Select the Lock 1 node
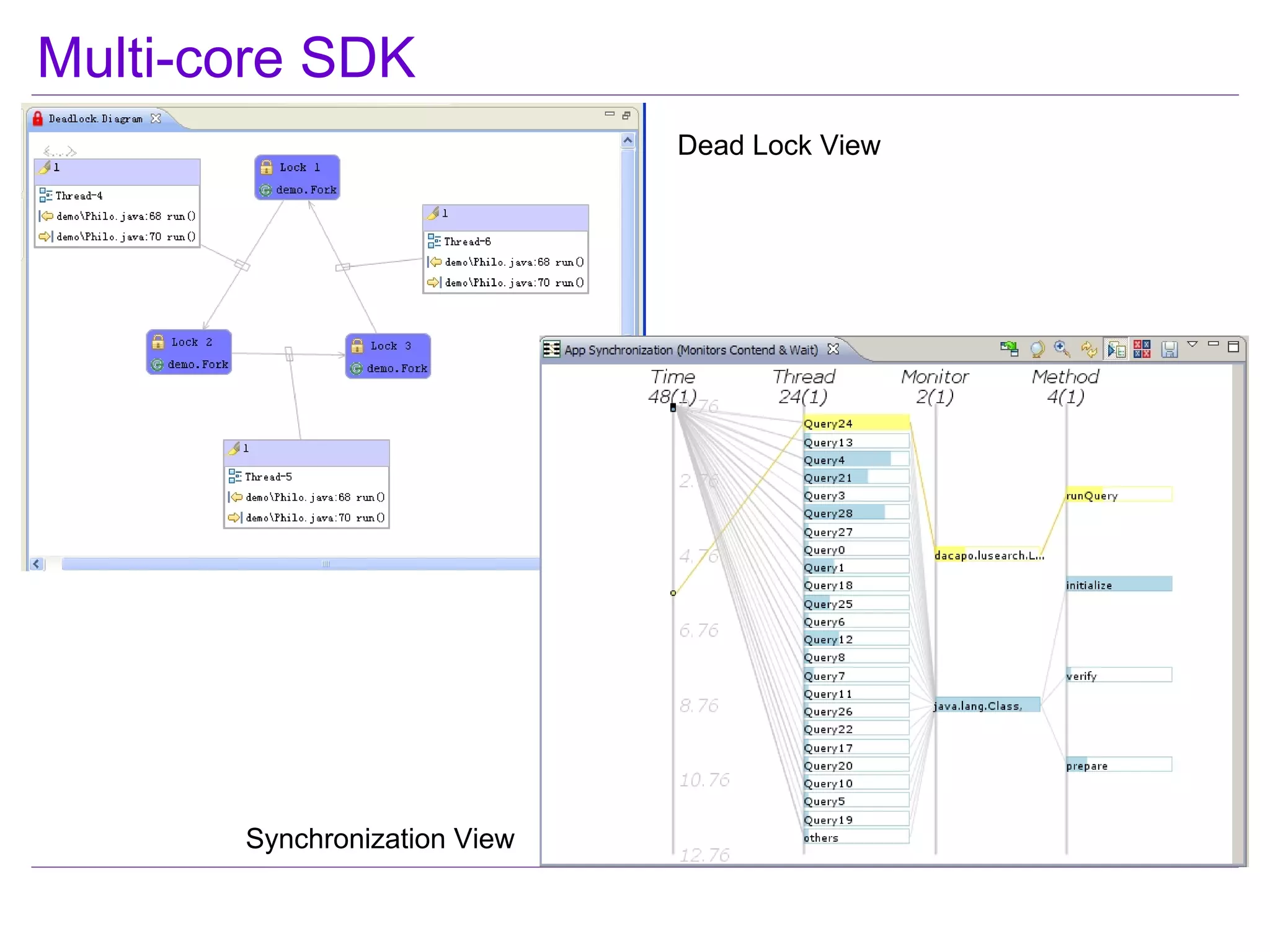The image size is (1270, 952). tap(298, 177)
